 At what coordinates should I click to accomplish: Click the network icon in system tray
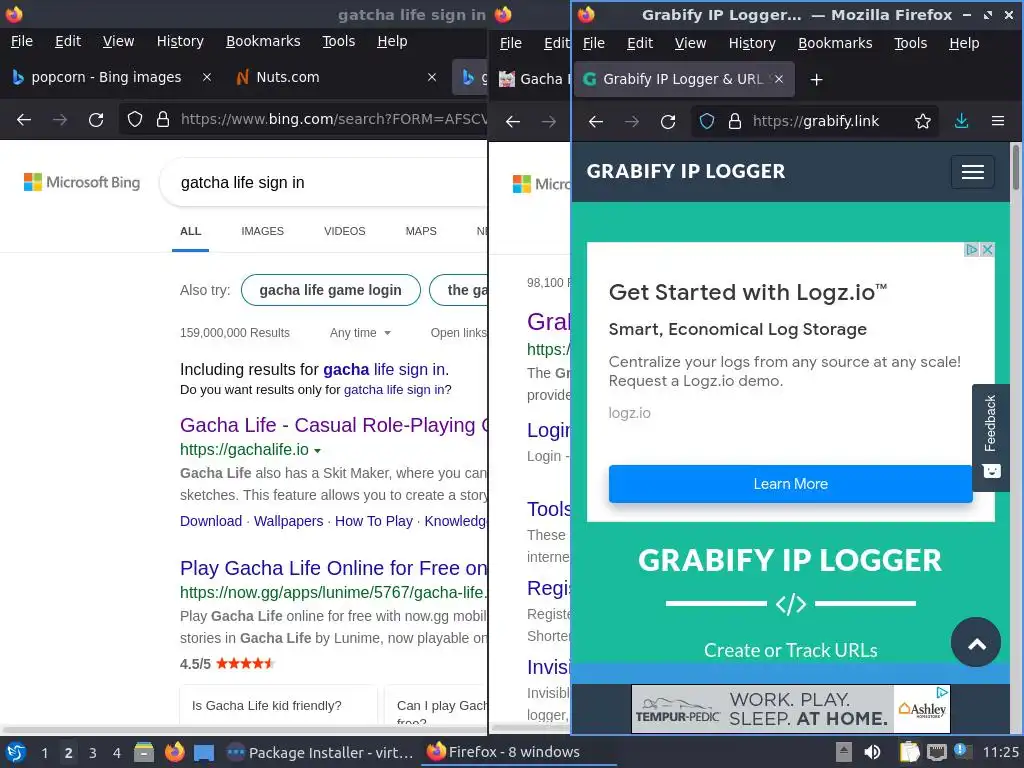[936, 752]
